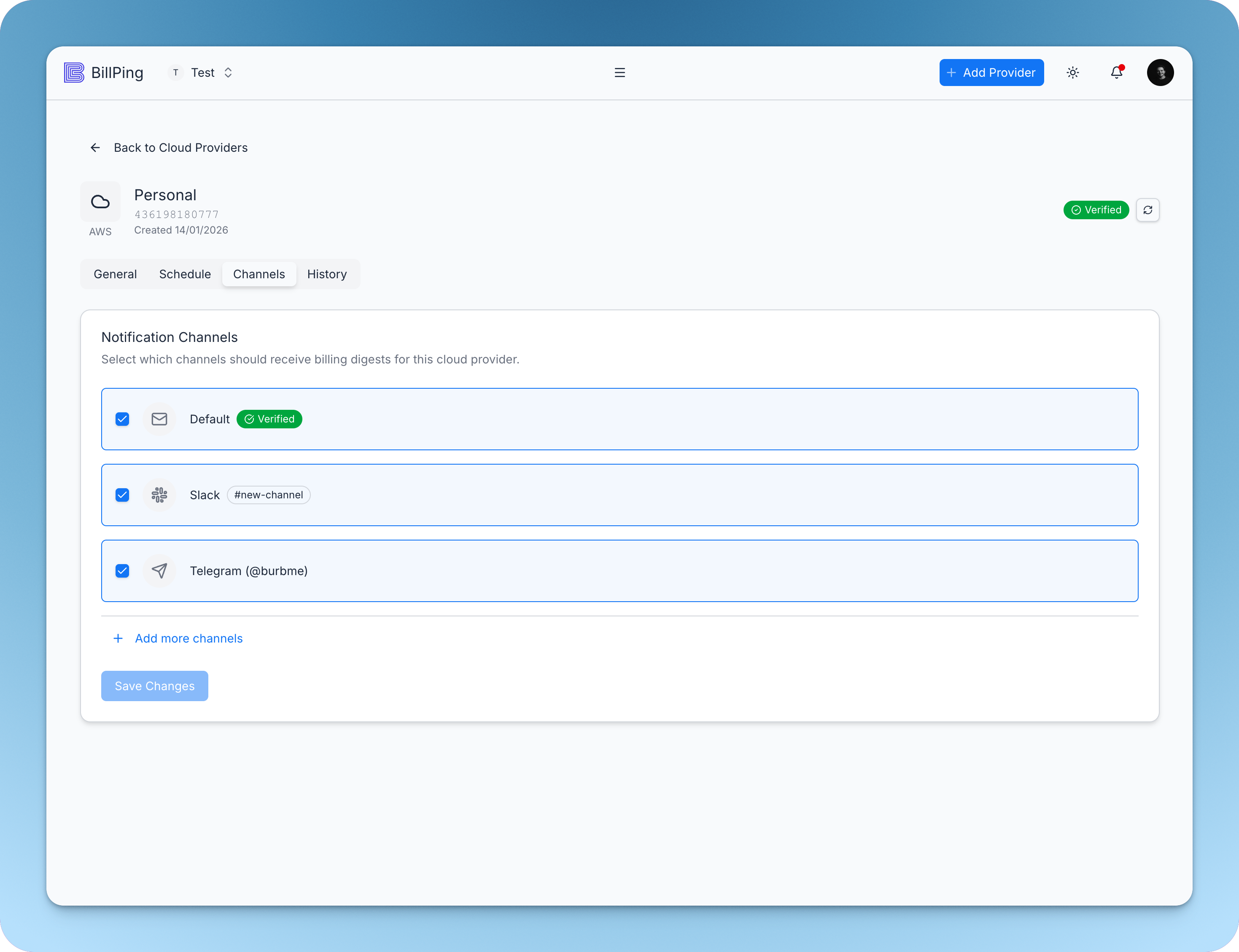The image size is (1239, 952).
Task: Click the AWS cloud provider icon
Action: 100,202
